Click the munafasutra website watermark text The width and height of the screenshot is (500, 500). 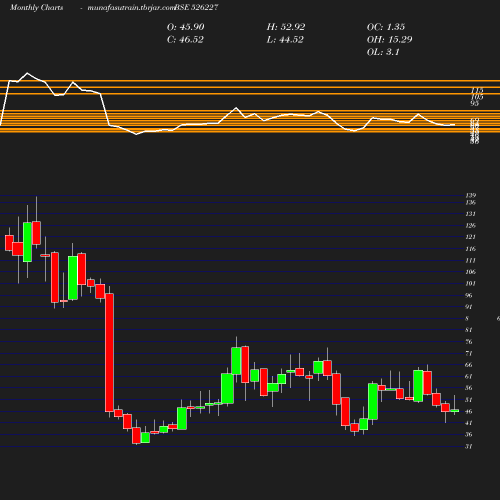coord(131,8)
